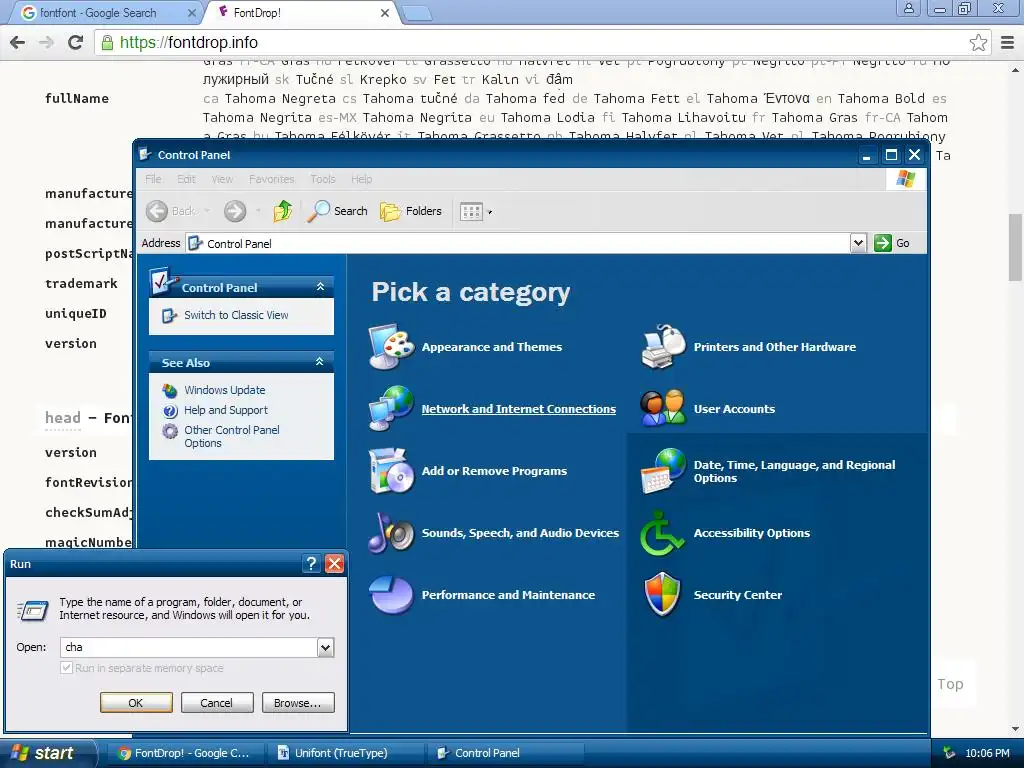The image size is (1024, 768).
Task: Open Performance and Maintenance pie chart icon
Action: [x=391, y=595]
